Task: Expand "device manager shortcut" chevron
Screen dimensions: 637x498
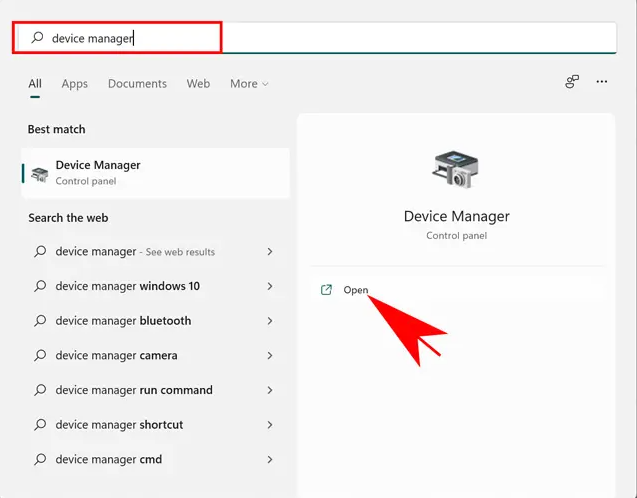Action: 270,425
